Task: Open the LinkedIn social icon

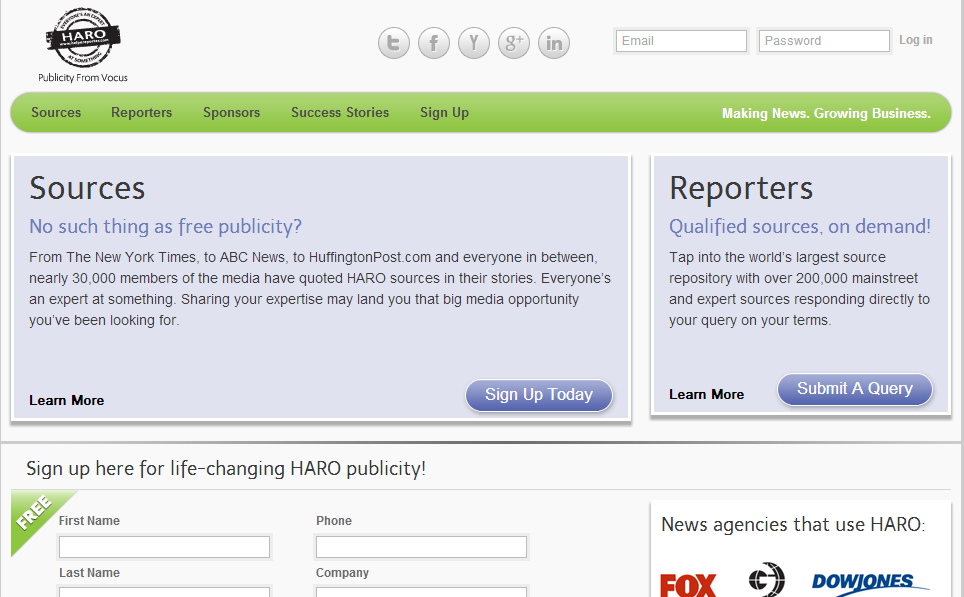Action: click(x=554, y=43)
